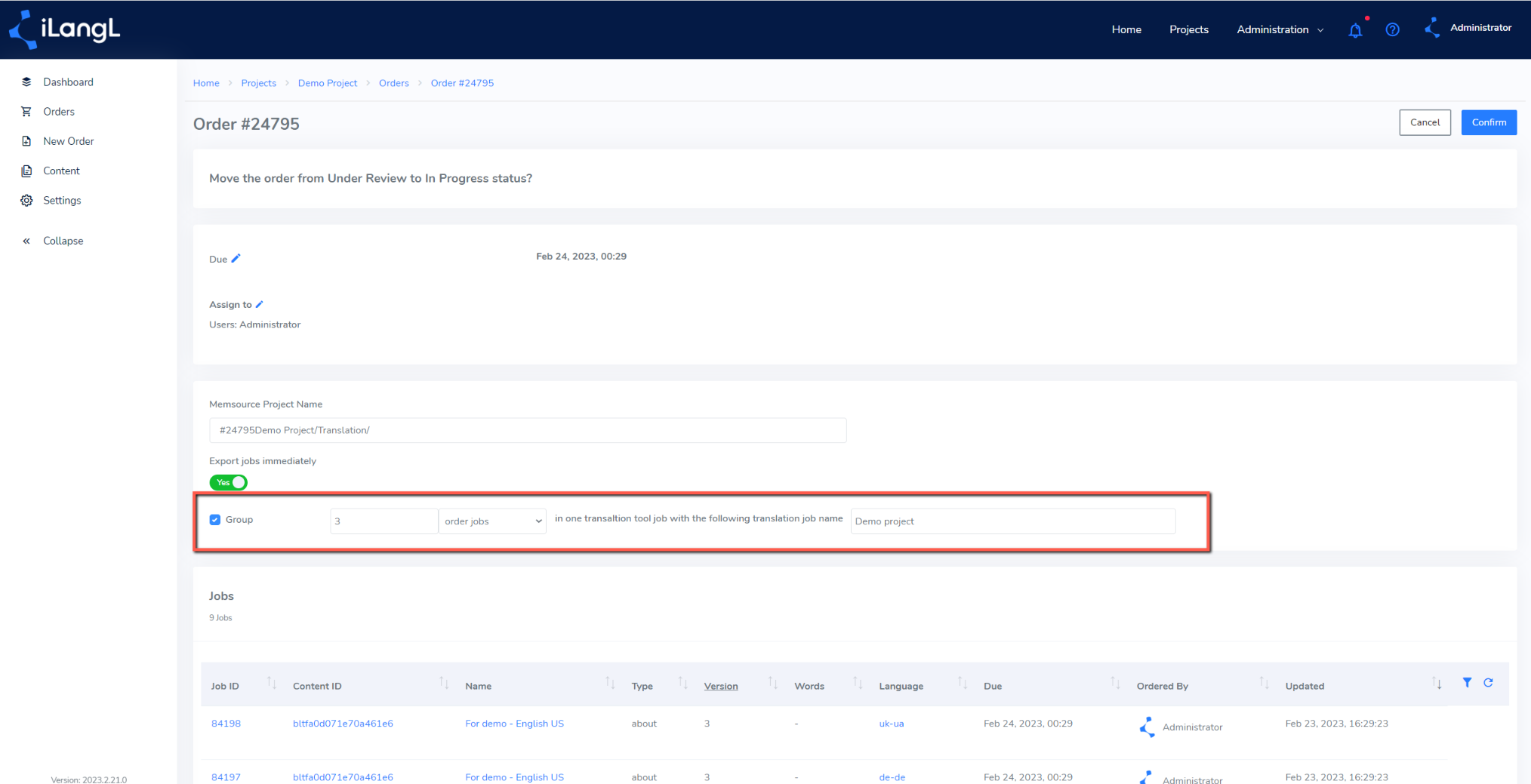Click the Content document icon

click(x=26, y=171)
